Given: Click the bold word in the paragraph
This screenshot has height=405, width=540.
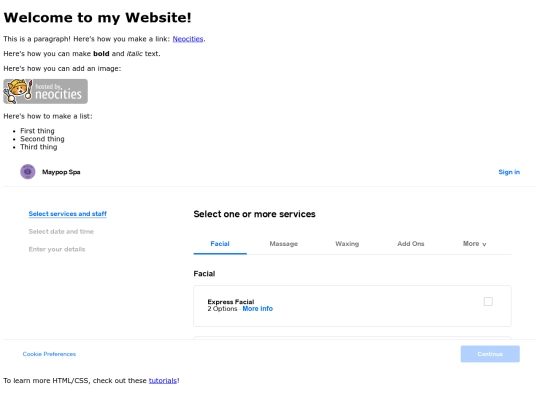Looking at the screenshot, I should 101,54.
